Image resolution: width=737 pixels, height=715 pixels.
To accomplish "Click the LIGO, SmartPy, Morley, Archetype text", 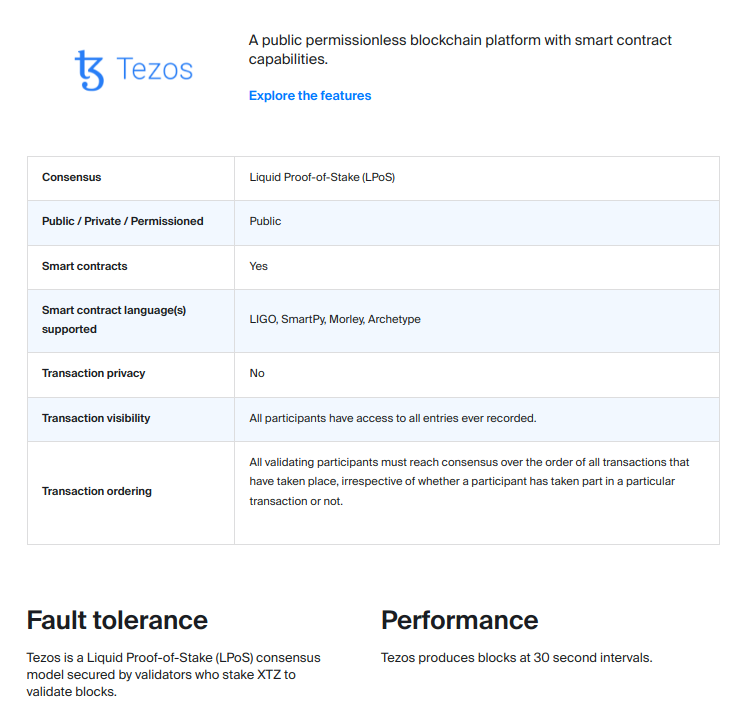I will coord(335,320).
